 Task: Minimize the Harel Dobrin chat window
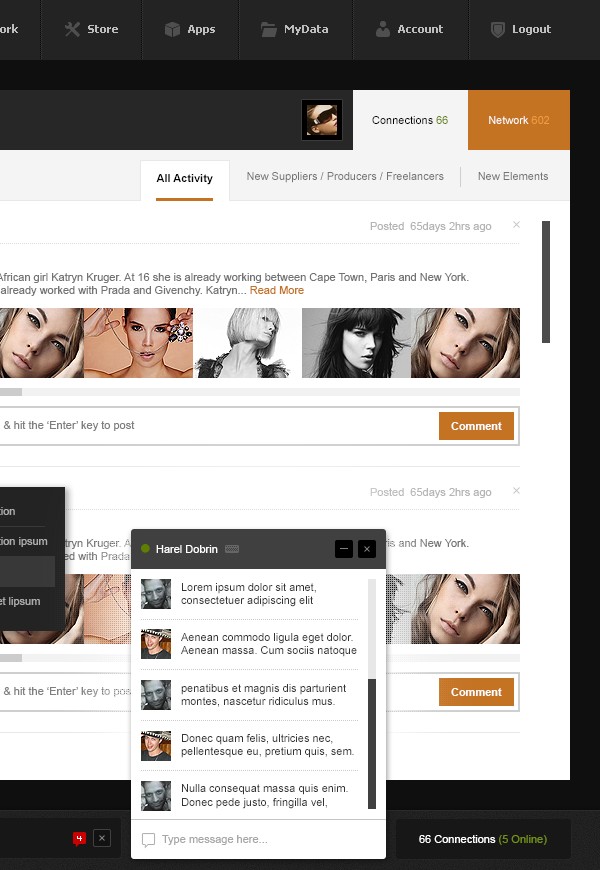(x=344, y=549)
